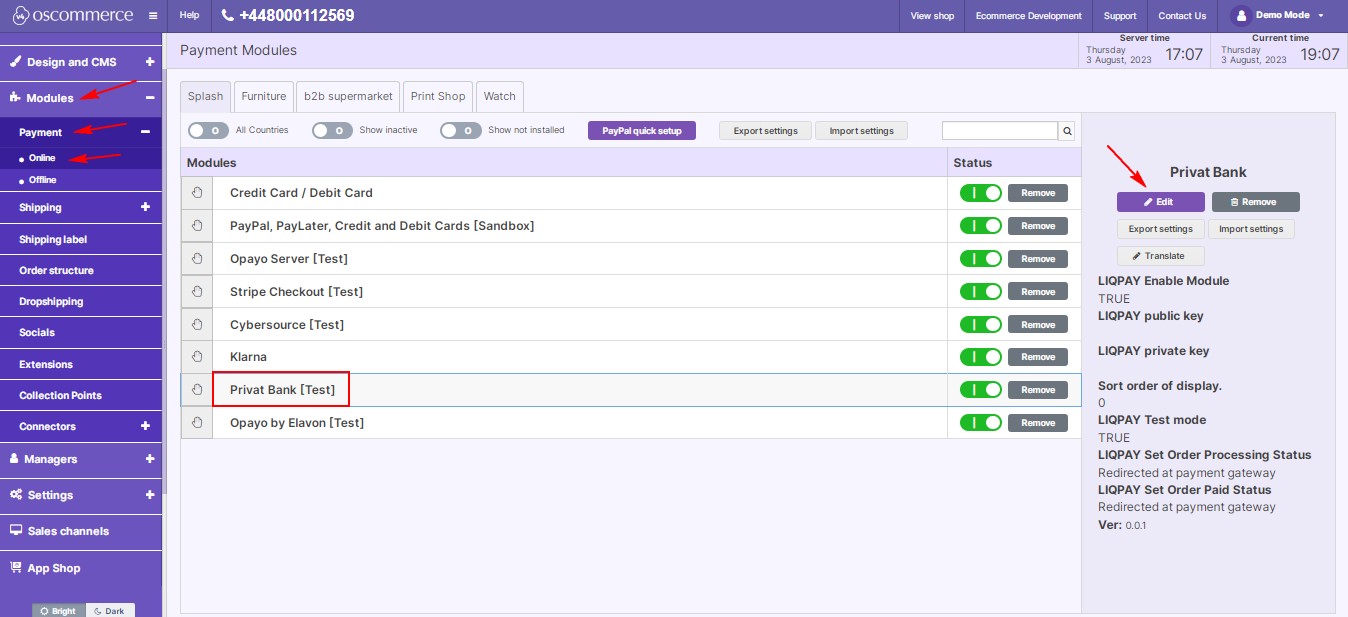The image size is (1348, 617).
Task: Turn off Stripe Checkout status switch
Action: [980, 292]
